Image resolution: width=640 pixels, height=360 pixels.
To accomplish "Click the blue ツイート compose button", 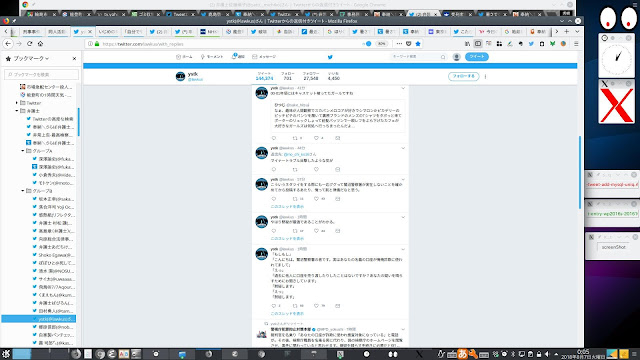I will click(x=477, y=57).
